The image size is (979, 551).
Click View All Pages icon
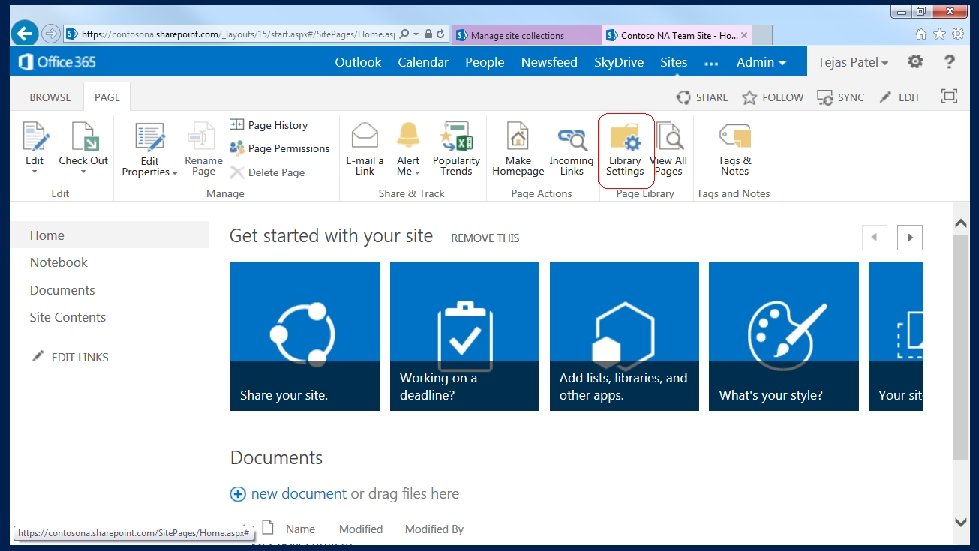(x=671, y=136)
